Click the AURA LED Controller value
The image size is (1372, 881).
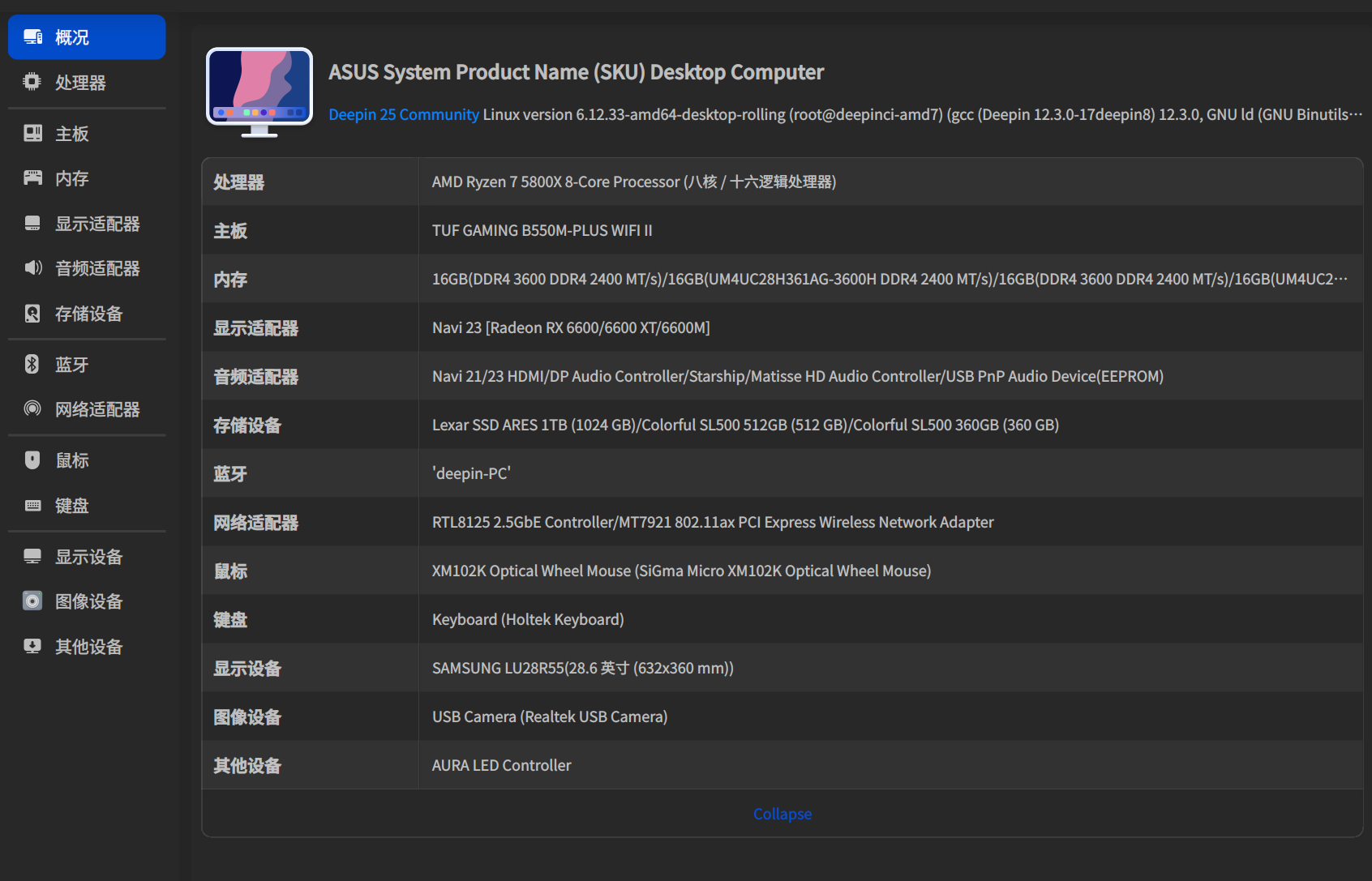(x=502, y=765)
